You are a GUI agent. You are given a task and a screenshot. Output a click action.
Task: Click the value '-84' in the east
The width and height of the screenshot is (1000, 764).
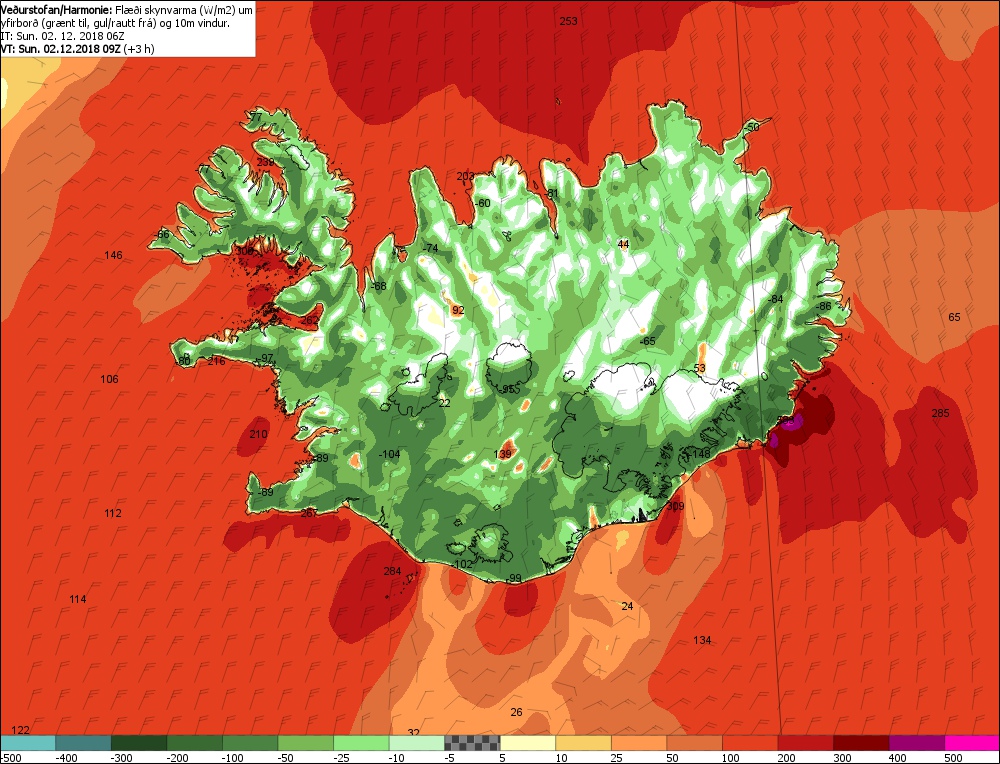pyautogui.click(x=776, y=299)
